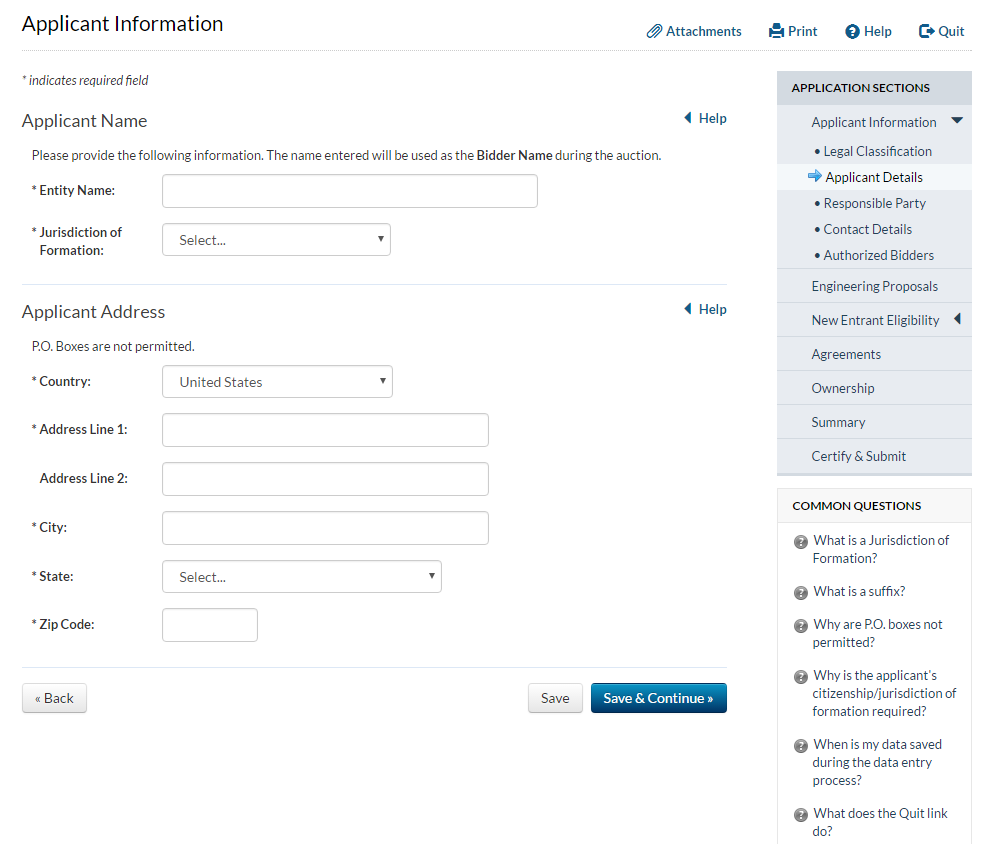Screen dimensions: 990x844
Task: Click question icon beside data saved question
Action: pos(800,746)
